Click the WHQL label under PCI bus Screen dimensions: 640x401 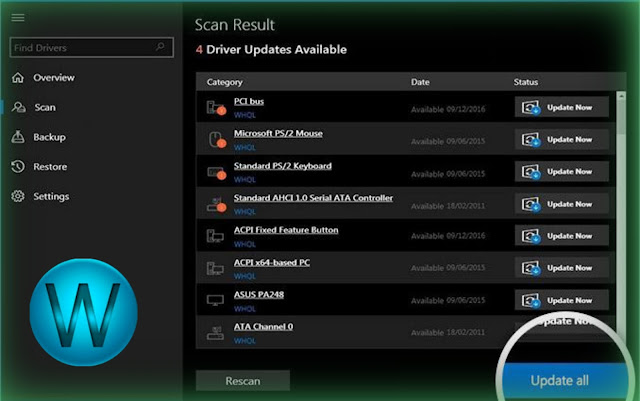tap(244, 115)
